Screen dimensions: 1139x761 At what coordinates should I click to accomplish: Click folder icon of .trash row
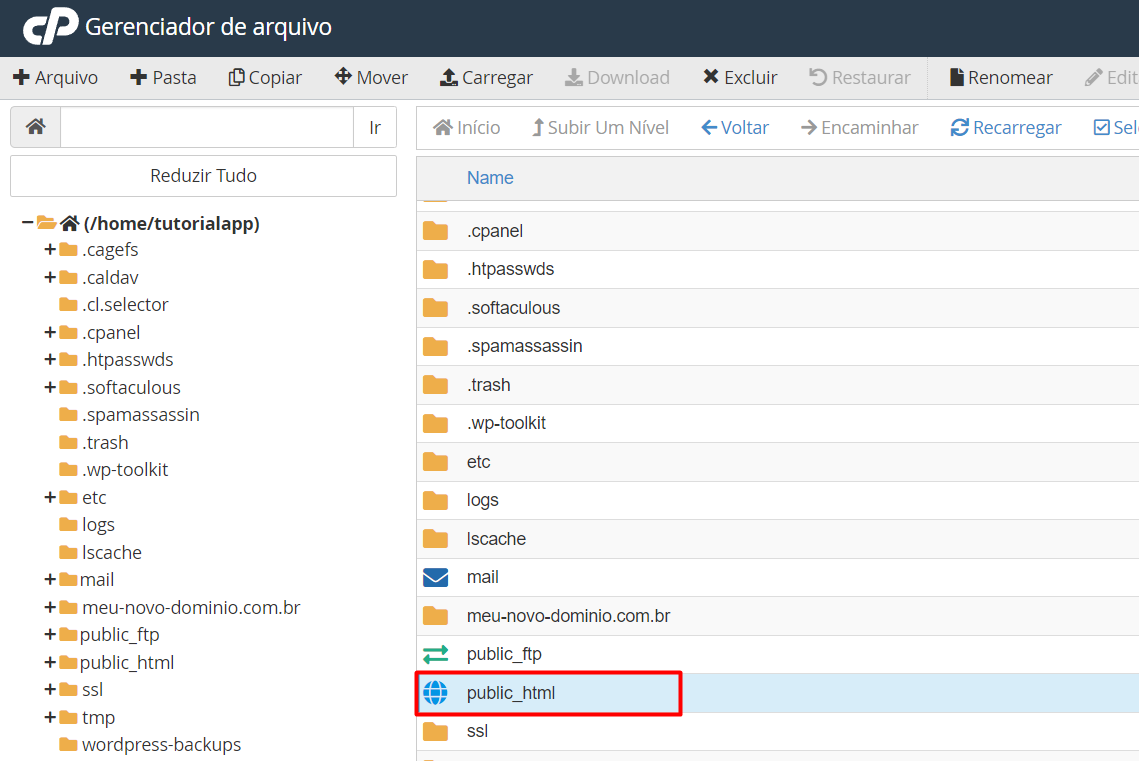point(435,385)
